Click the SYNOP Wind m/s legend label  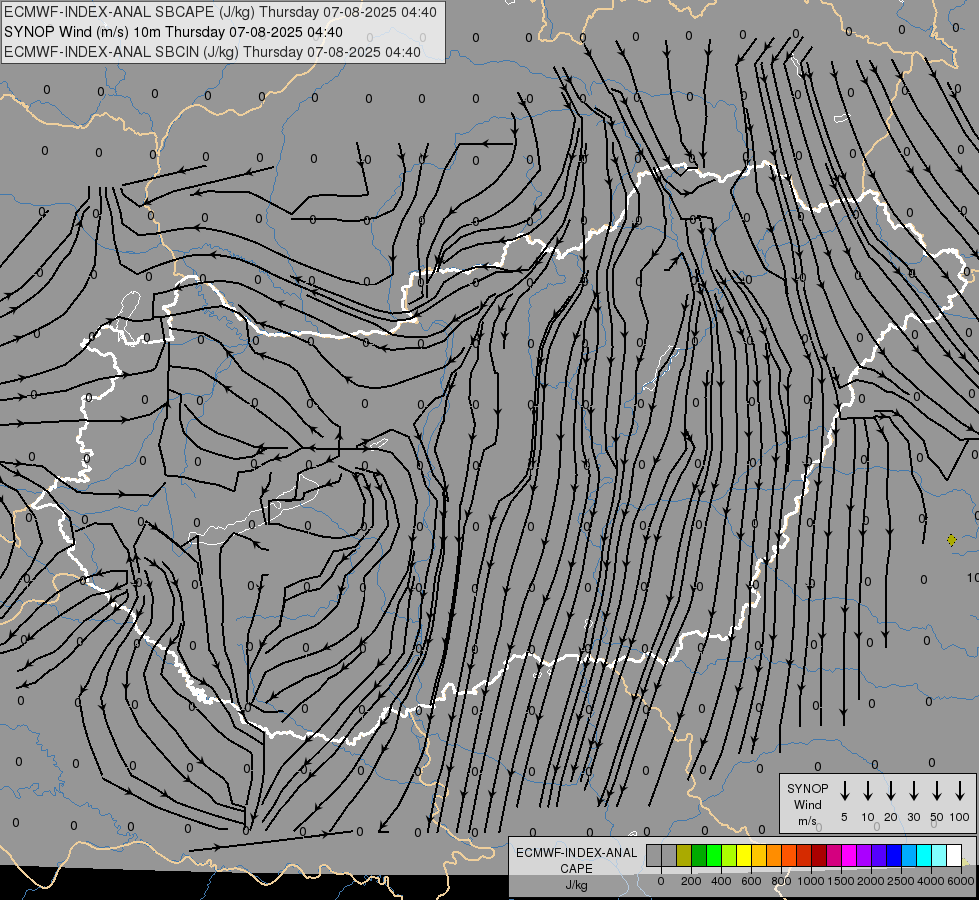click(x=807, y=805)
